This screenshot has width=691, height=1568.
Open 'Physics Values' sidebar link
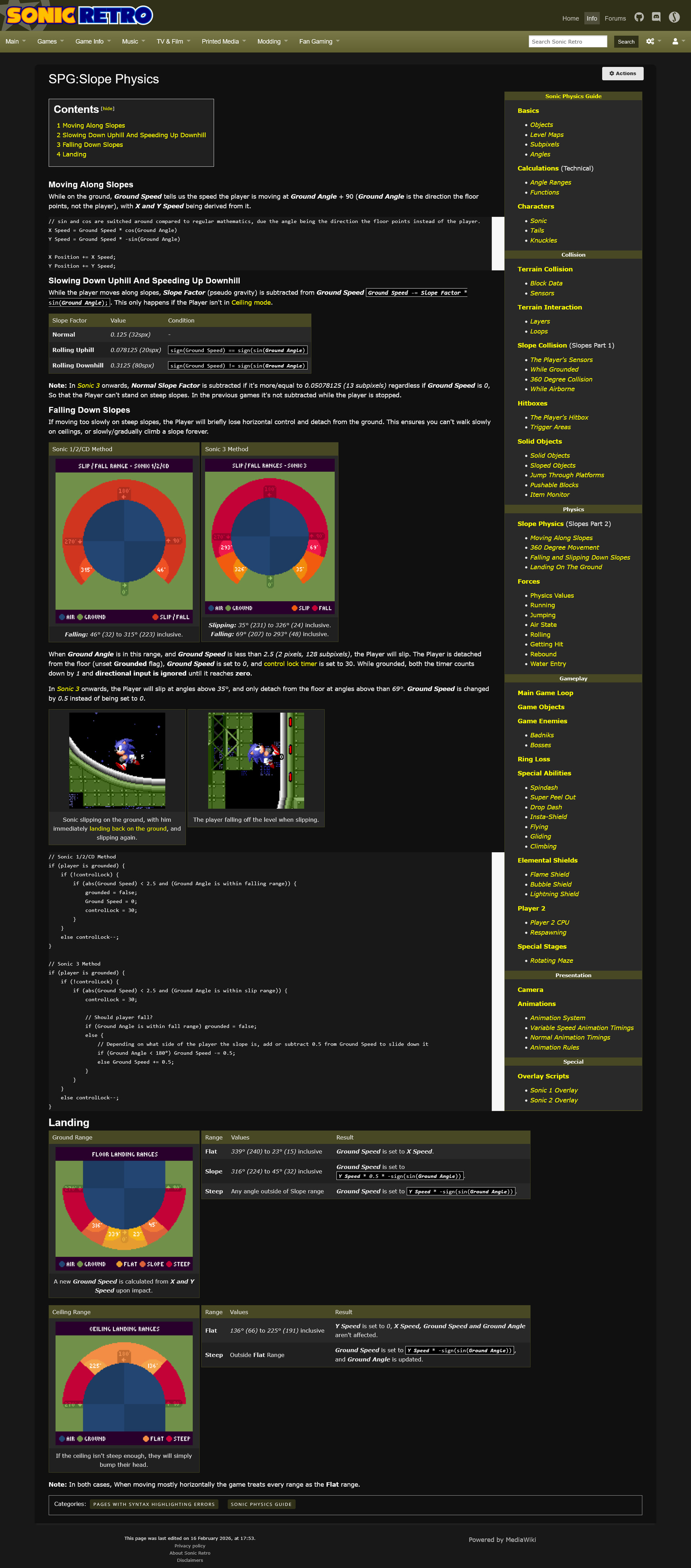coord(552,596)
